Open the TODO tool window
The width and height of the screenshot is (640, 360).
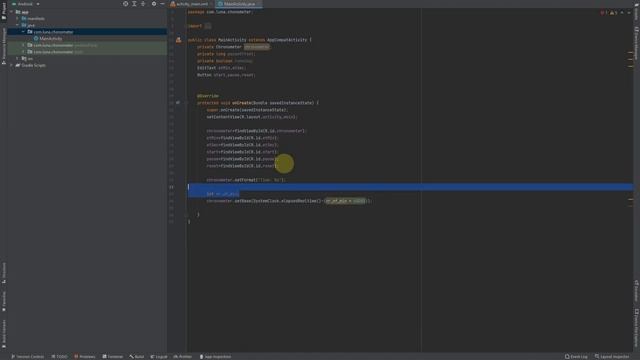[60, 356]
